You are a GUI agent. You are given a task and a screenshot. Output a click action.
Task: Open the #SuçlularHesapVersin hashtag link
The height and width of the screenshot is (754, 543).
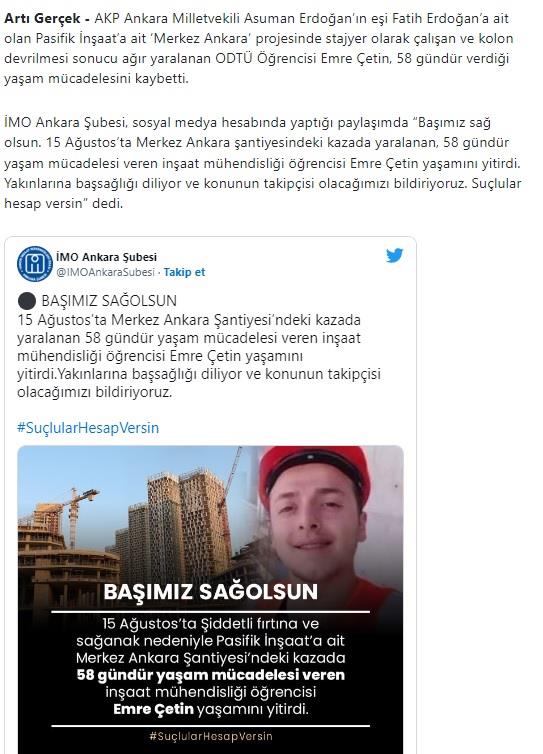point(88,427)
